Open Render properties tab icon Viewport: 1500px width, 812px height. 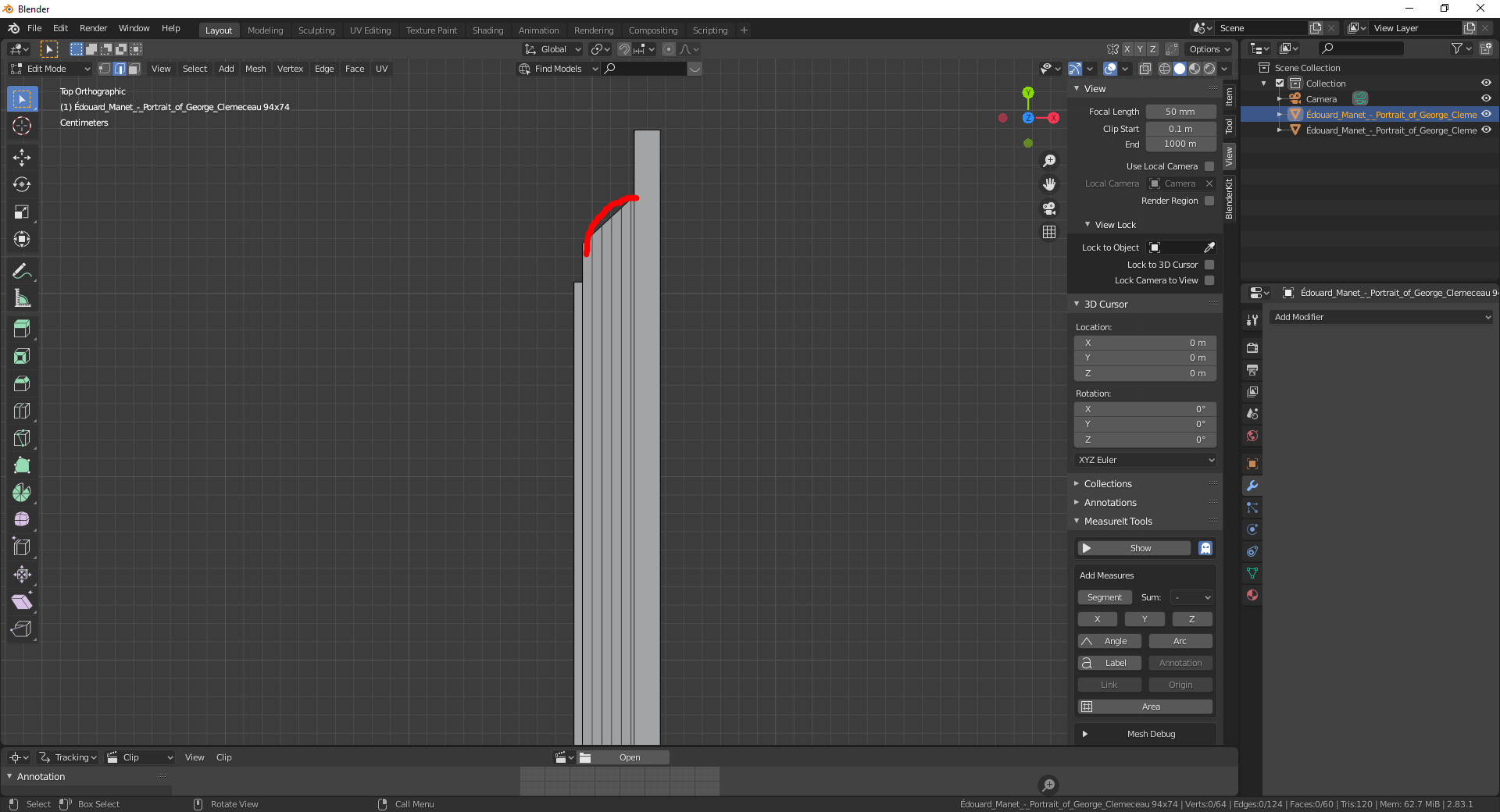point(1252,347)
